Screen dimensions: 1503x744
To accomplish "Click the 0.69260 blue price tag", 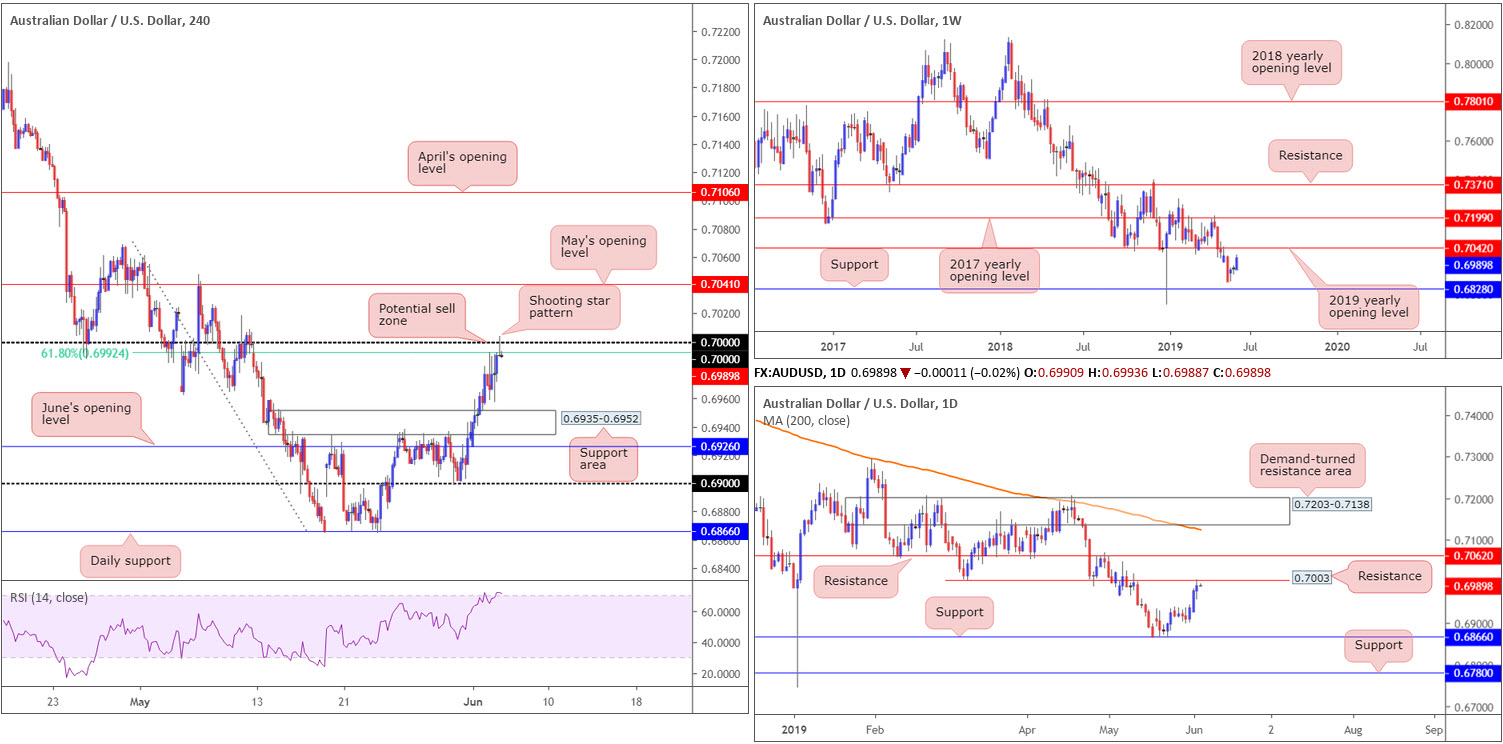I will point(720,447).
